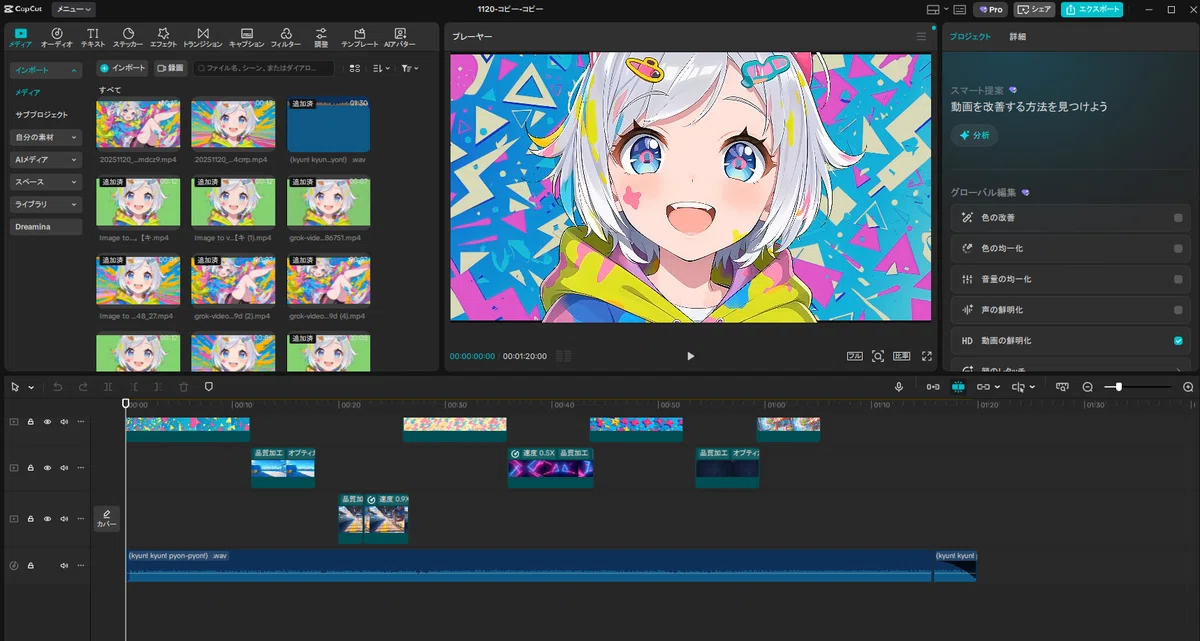Open the selection tool dropdown arrow
Viewport: 1200px width, 641px height.
click(31, 387)
